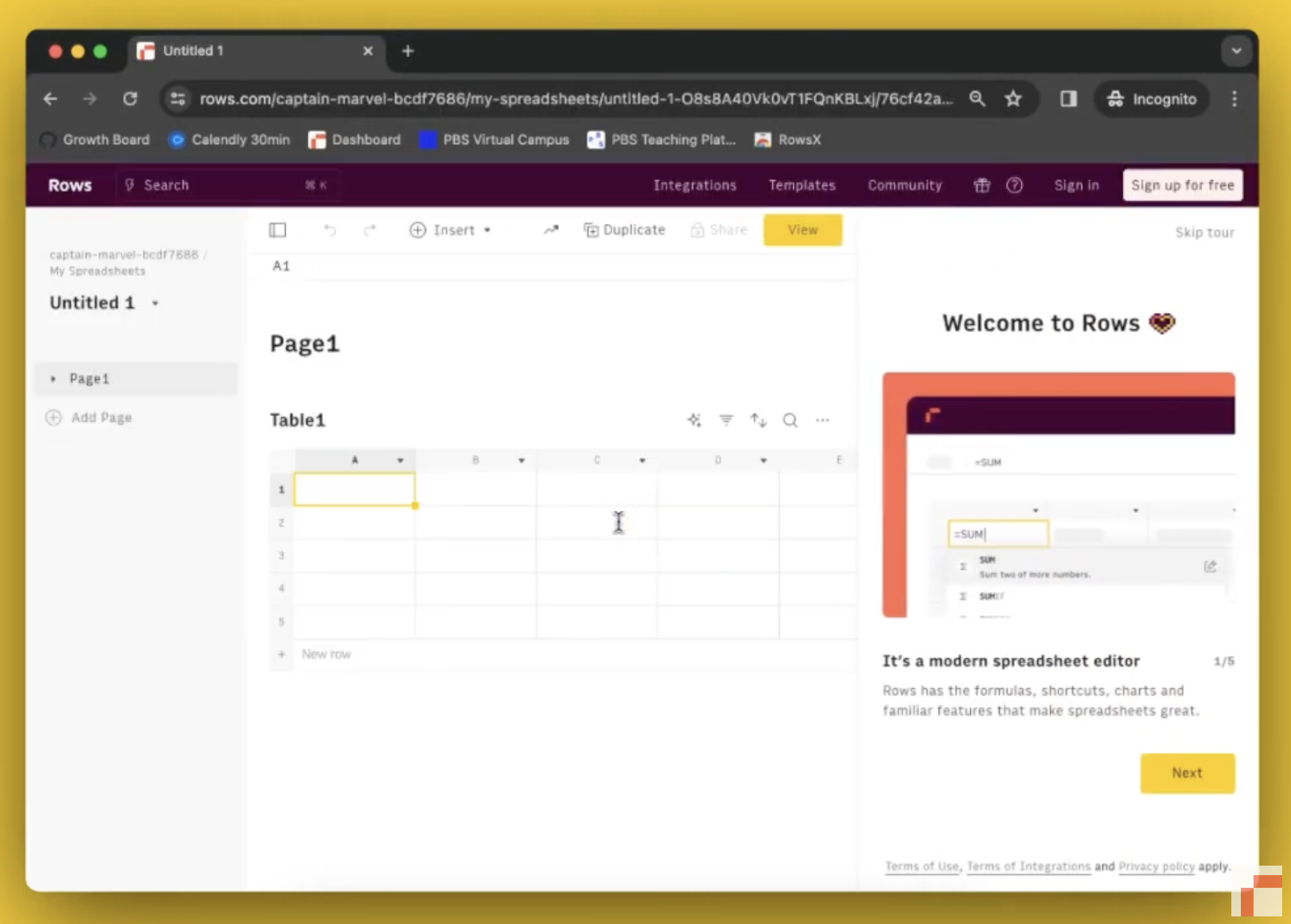Open Chrome side panel icon
Screen dimensions: 1291x924
1068,99
